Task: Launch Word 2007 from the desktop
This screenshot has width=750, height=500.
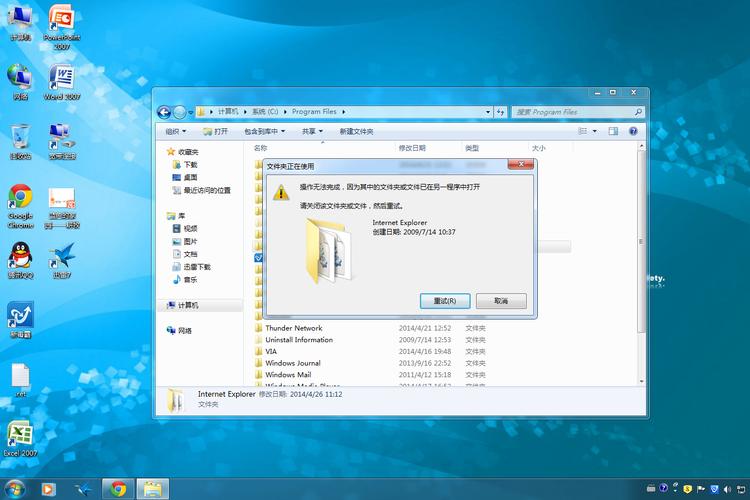Action: click(61, 80)
